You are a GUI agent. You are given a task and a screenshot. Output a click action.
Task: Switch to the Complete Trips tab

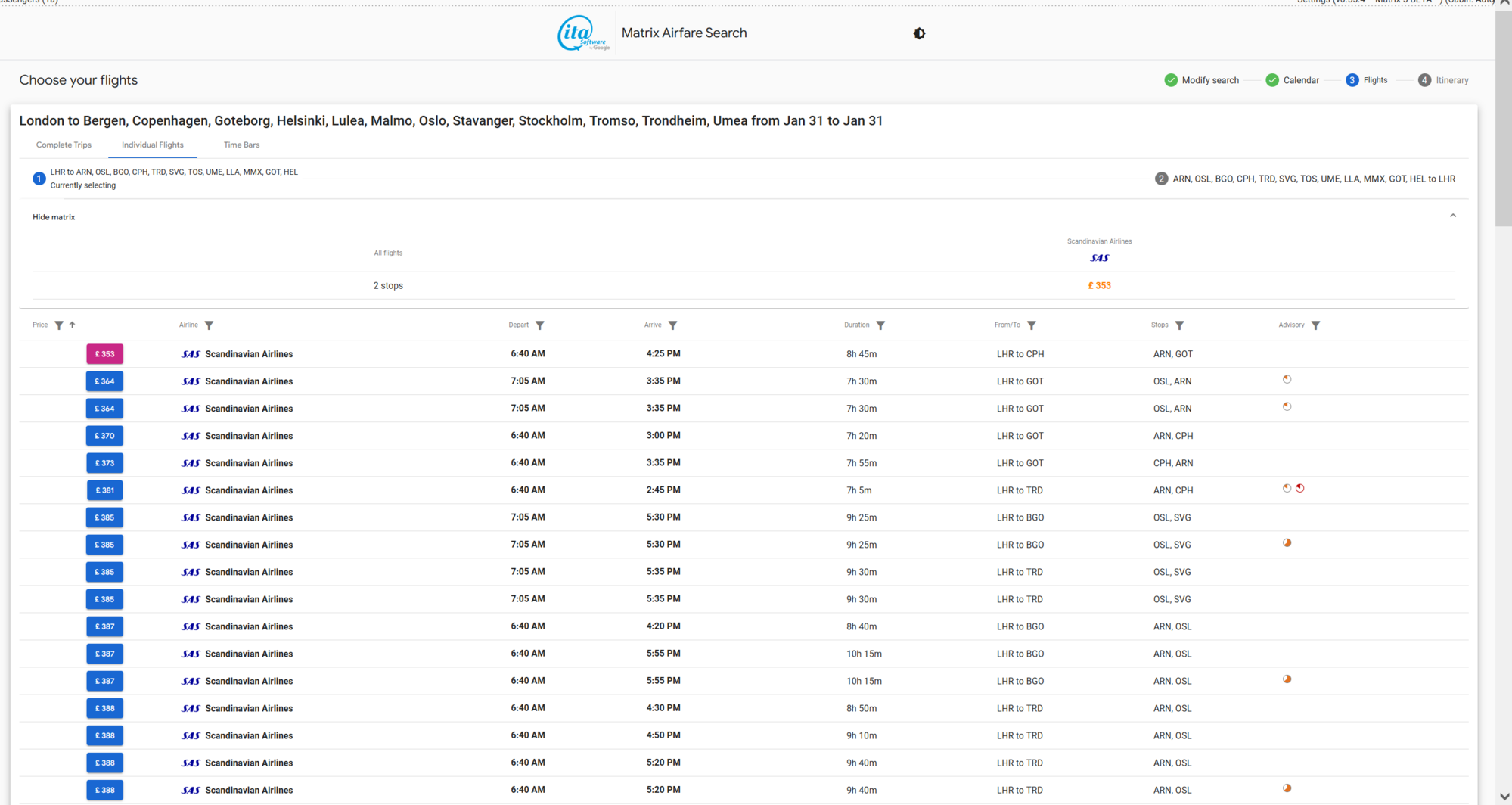pos(64,145)
